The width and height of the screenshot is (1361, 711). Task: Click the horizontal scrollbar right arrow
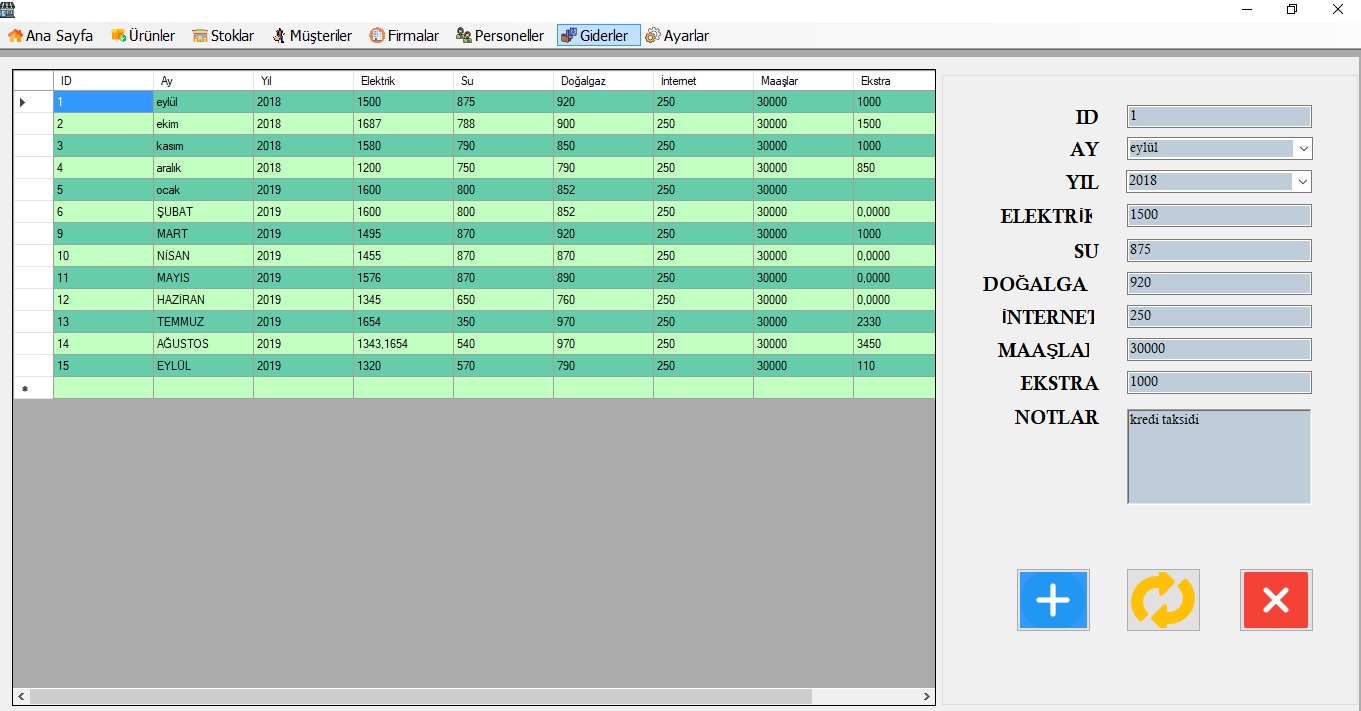(x=927, y=696)
